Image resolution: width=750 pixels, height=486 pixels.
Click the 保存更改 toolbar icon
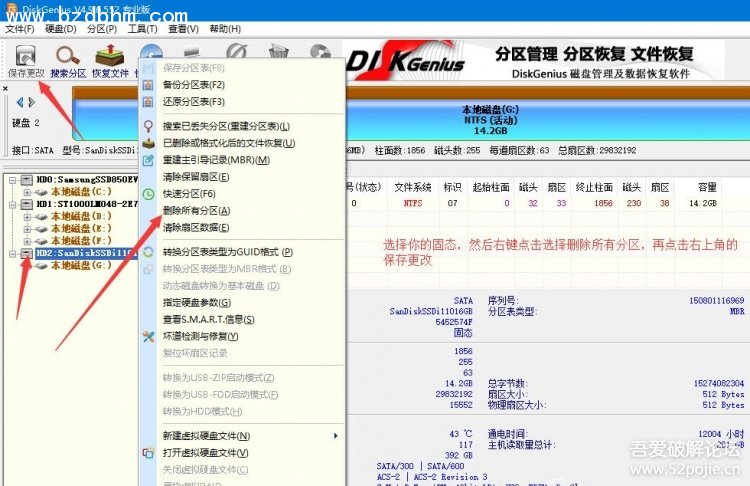25,56
